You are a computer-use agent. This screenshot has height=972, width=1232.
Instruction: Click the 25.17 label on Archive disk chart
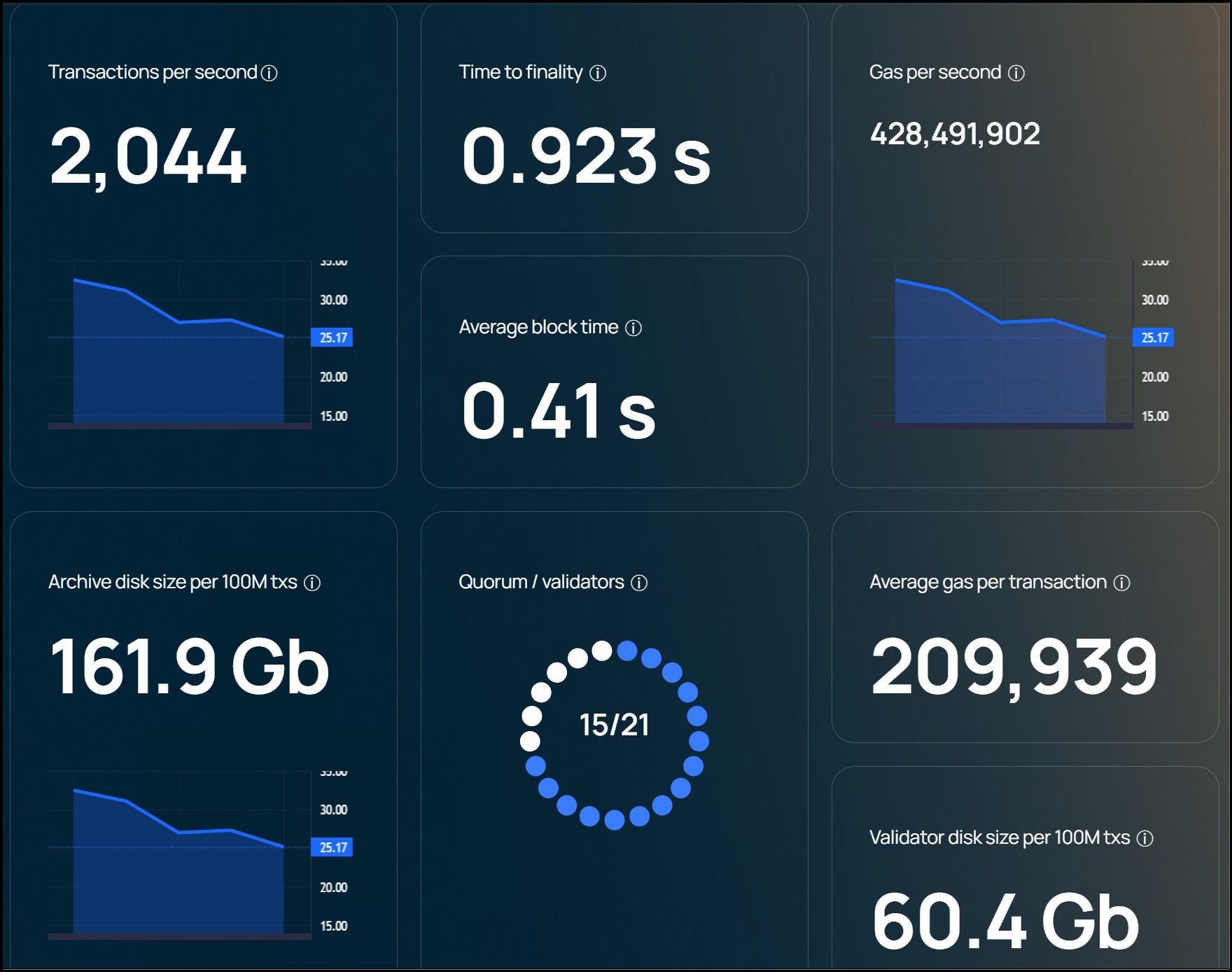point(332,847)
